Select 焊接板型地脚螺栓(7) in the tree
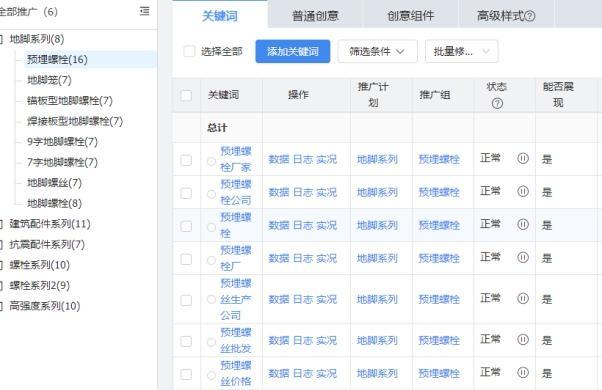602x390 pixels. pyautogui.click(x=75, y=121)
